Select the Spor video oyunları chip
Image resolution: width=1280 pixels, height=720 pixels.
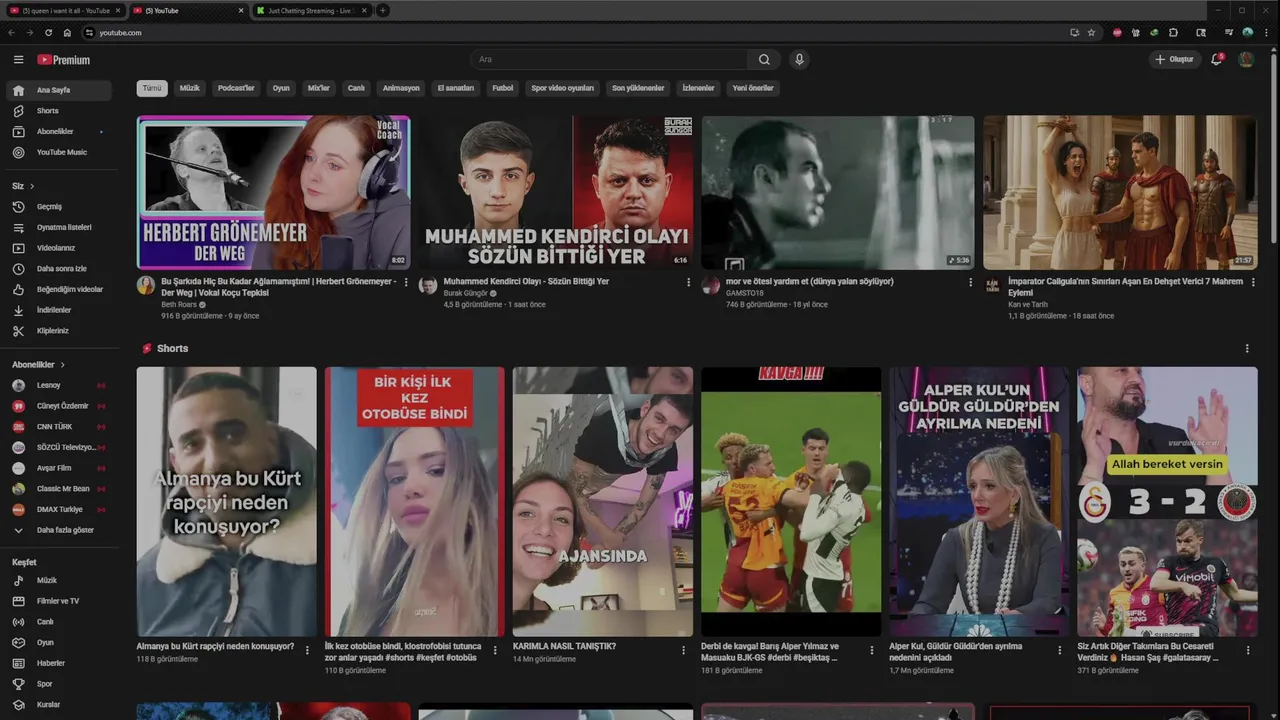(x=562, y=88)
